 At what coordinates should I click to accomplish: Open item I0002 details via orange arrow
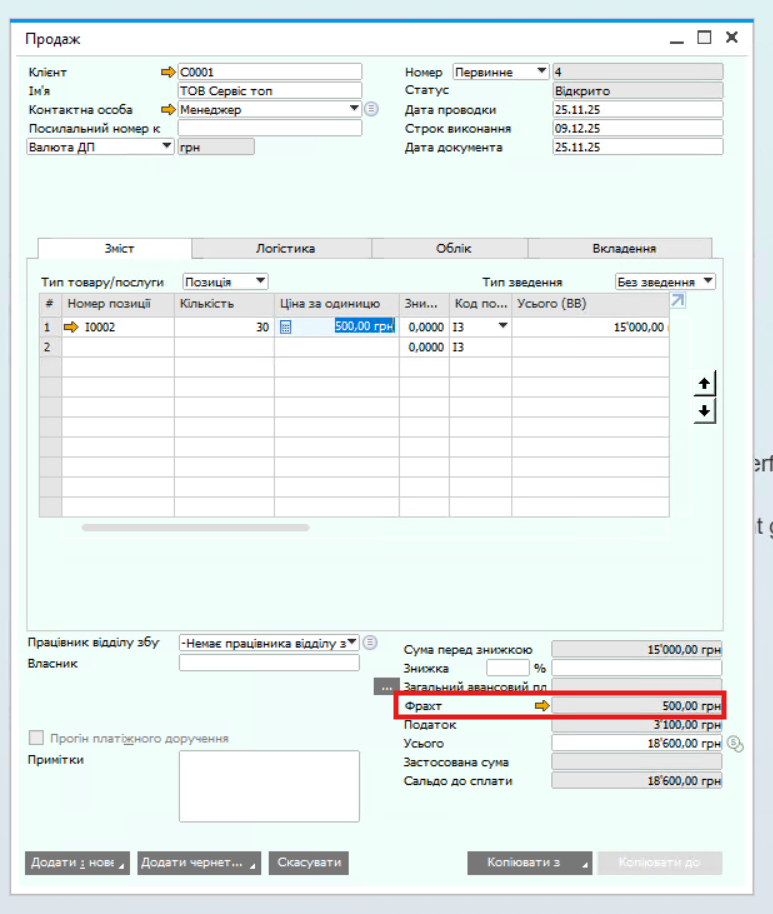click(71, 326)
